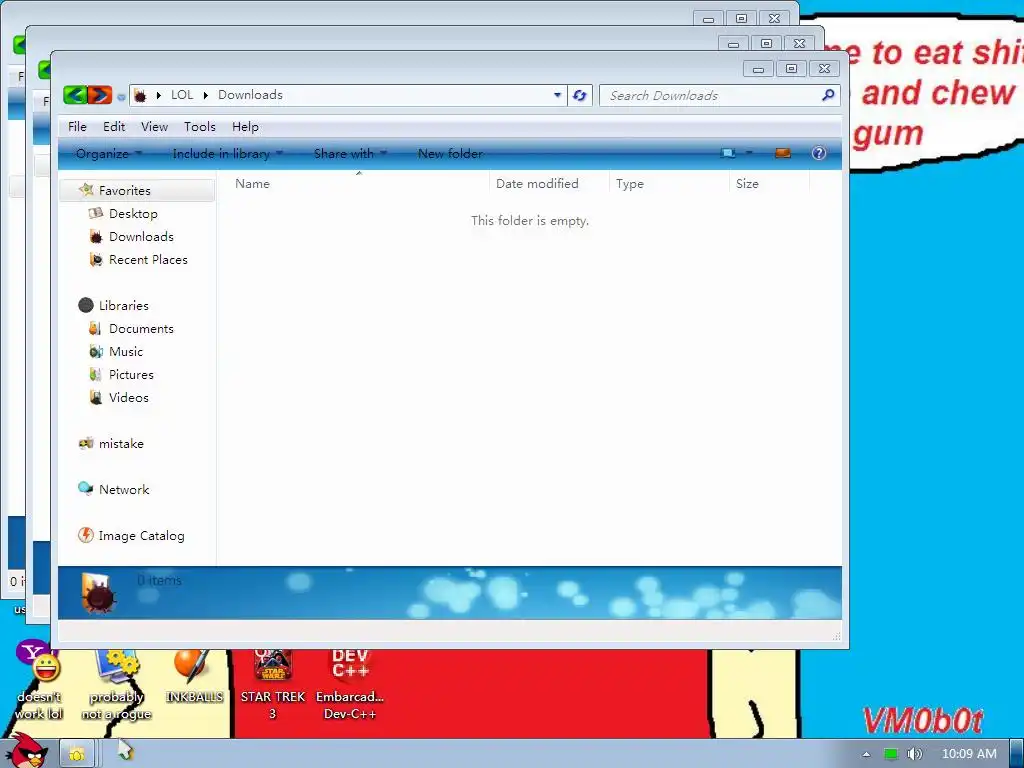Click the Explorer taskbar button

[x=77, y=754]
